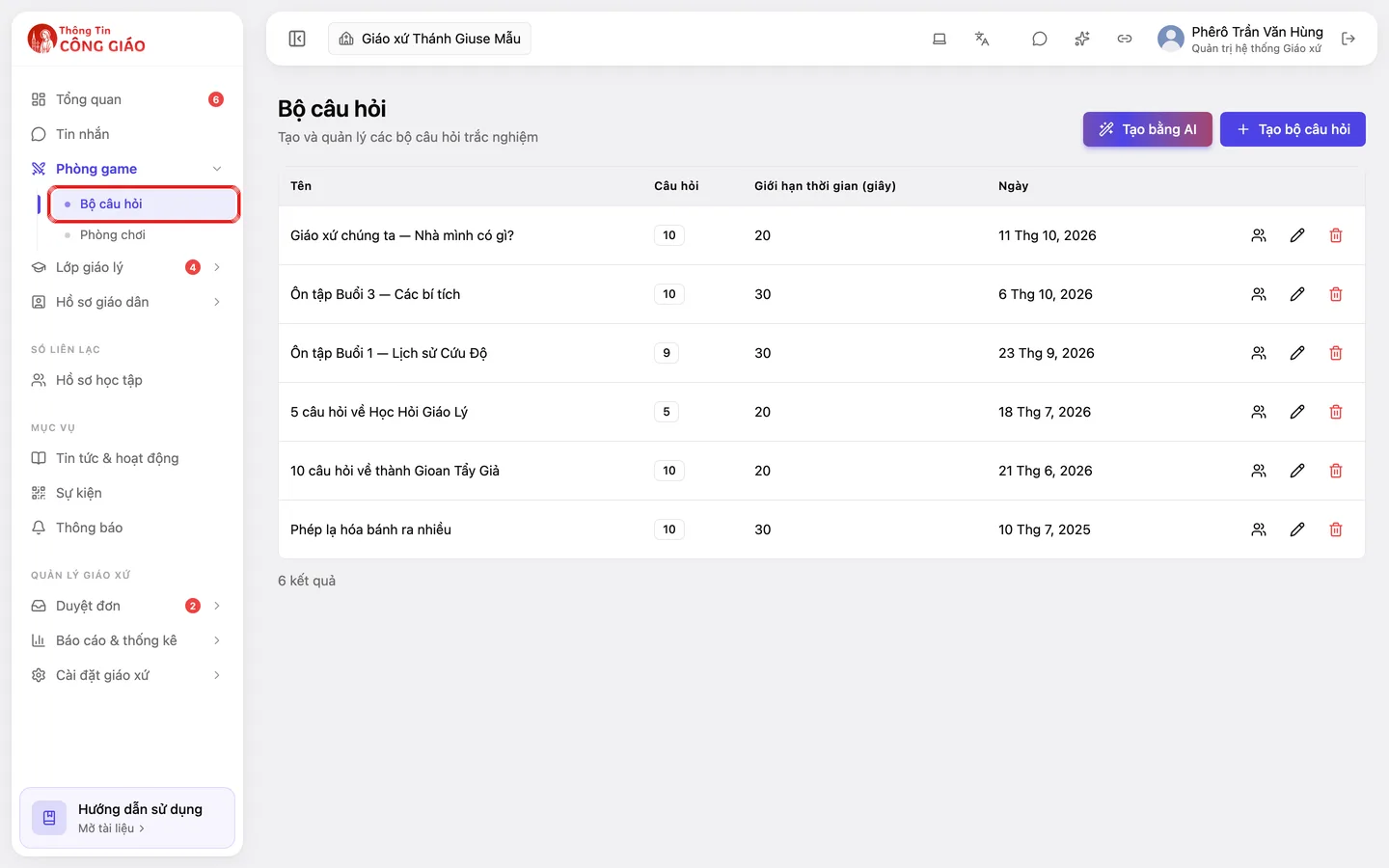Edit the Ôn tập Buổi 3 question set
This screenshot has width=1389, height=868.
[1297, 294]
